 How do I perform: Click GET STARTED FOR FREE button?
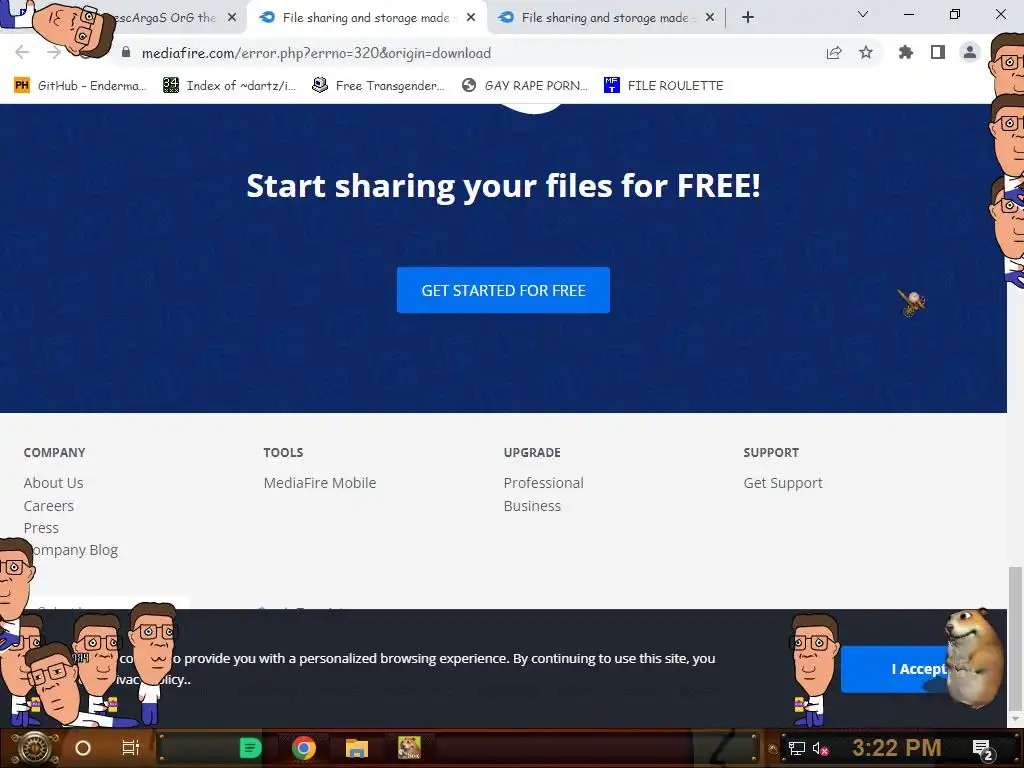[x=504, y=290]
